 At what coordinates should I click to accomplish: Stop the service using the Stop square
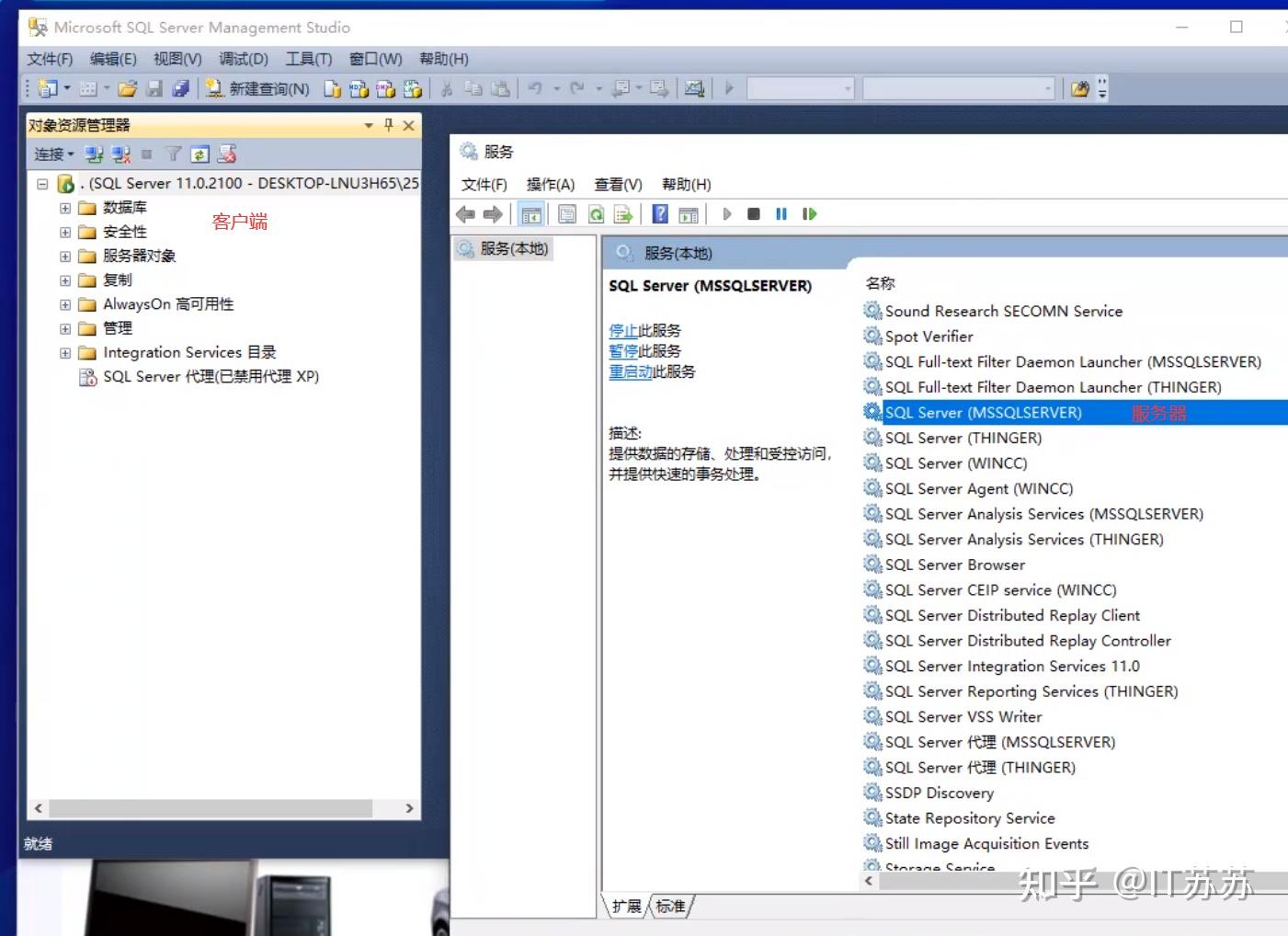tap(754, 214)
